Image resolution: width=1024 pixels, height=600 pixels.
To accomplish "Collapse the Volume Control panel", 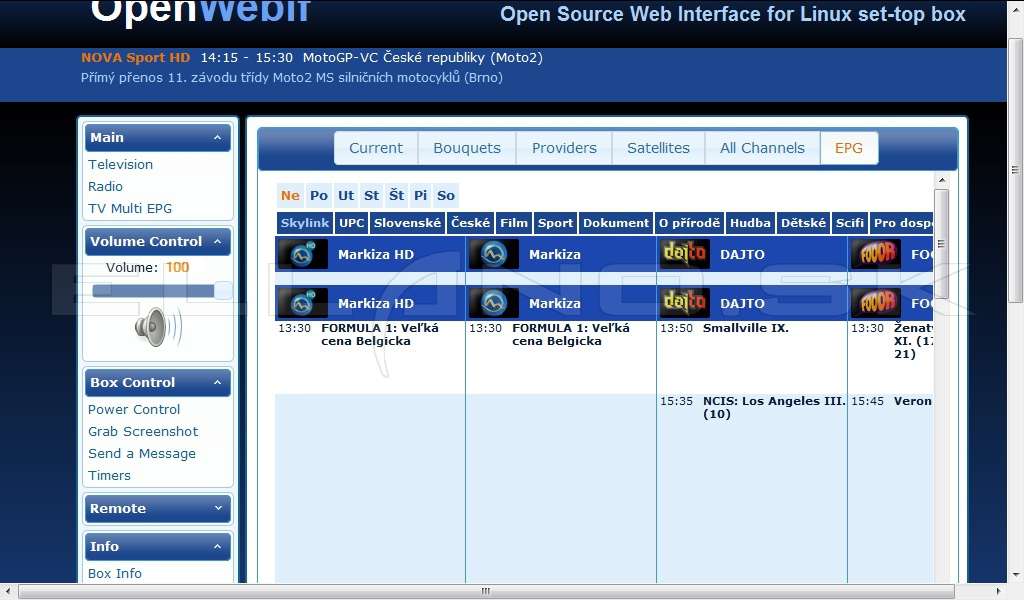I will point(217,242).
